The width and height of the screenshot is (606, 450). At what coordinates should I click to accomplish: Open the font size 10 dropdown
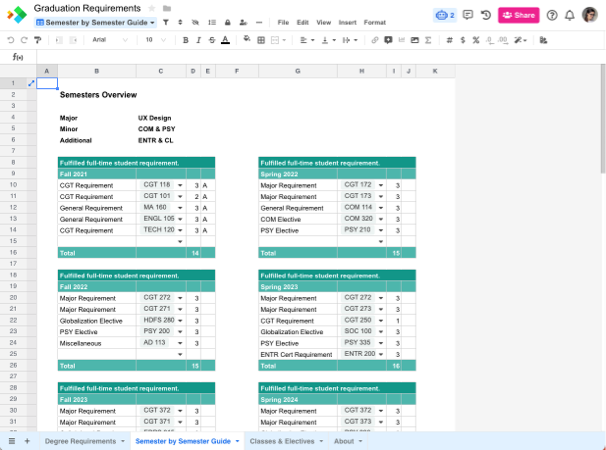[155, 40]
